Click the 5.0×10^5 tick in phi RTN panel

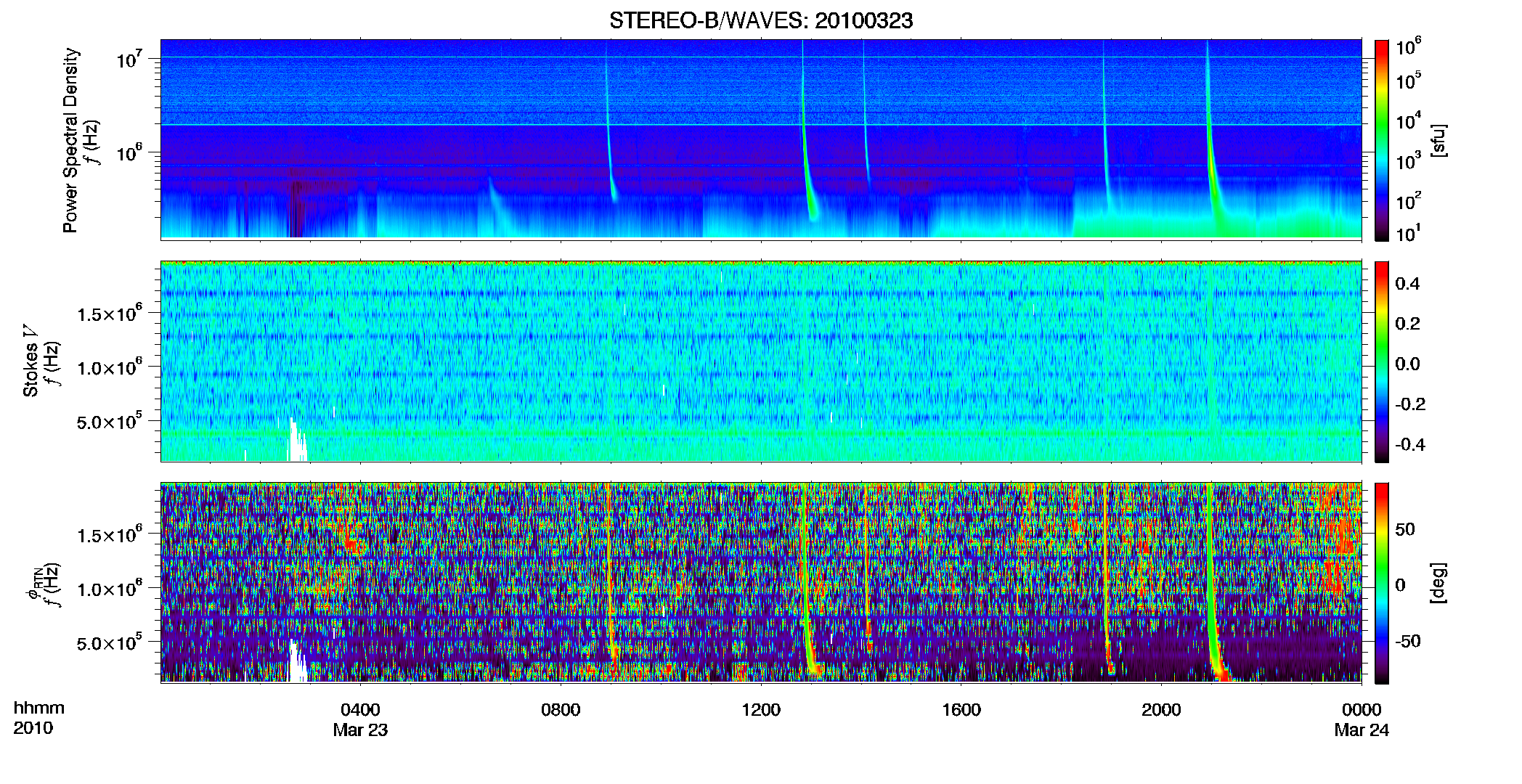tap(110, 643)
